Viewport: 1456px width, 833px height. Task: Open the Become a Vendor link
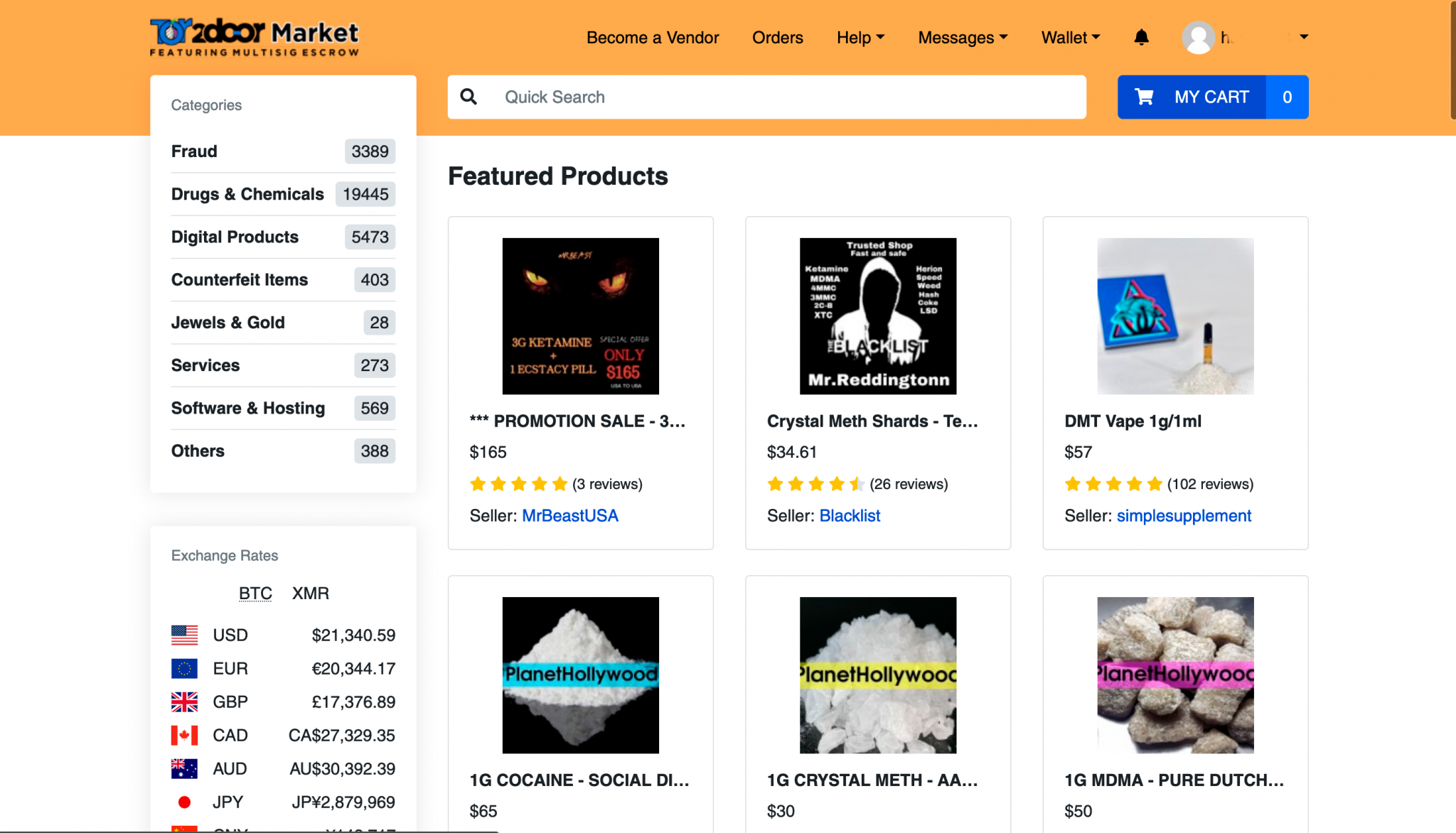652,38
